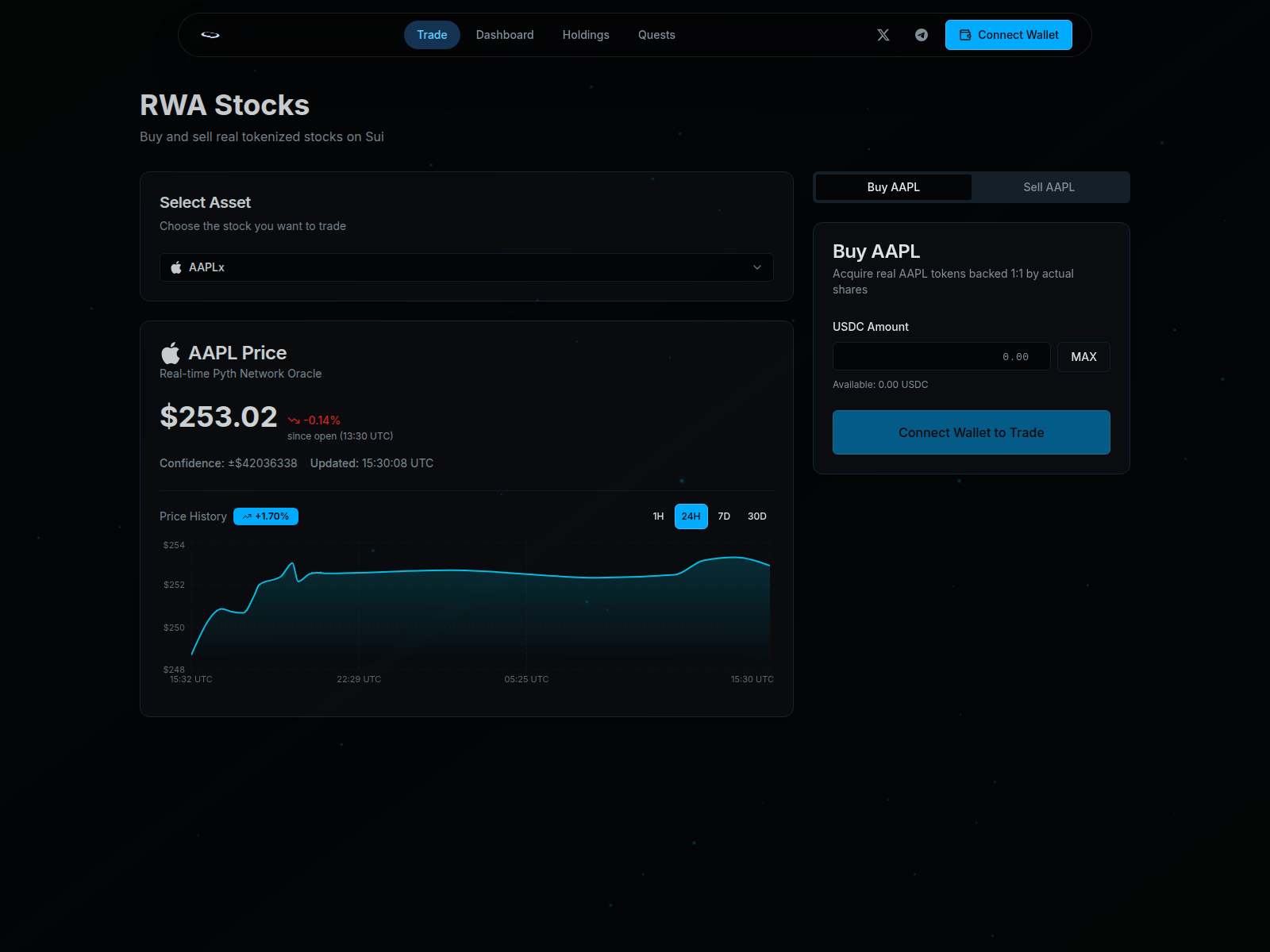The height and width of the screenshot is (952, 1270).
Task: Select the 24H price history range
Action: click(691, 516)
